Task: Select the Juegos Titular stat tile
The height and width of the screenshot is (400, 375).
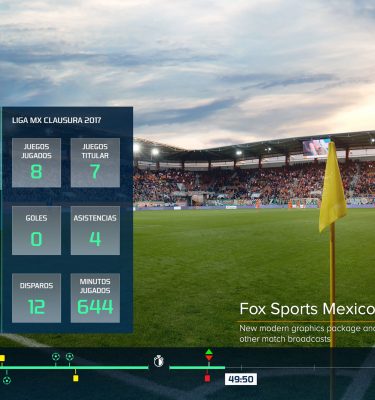Action: [x=95, y=163]
